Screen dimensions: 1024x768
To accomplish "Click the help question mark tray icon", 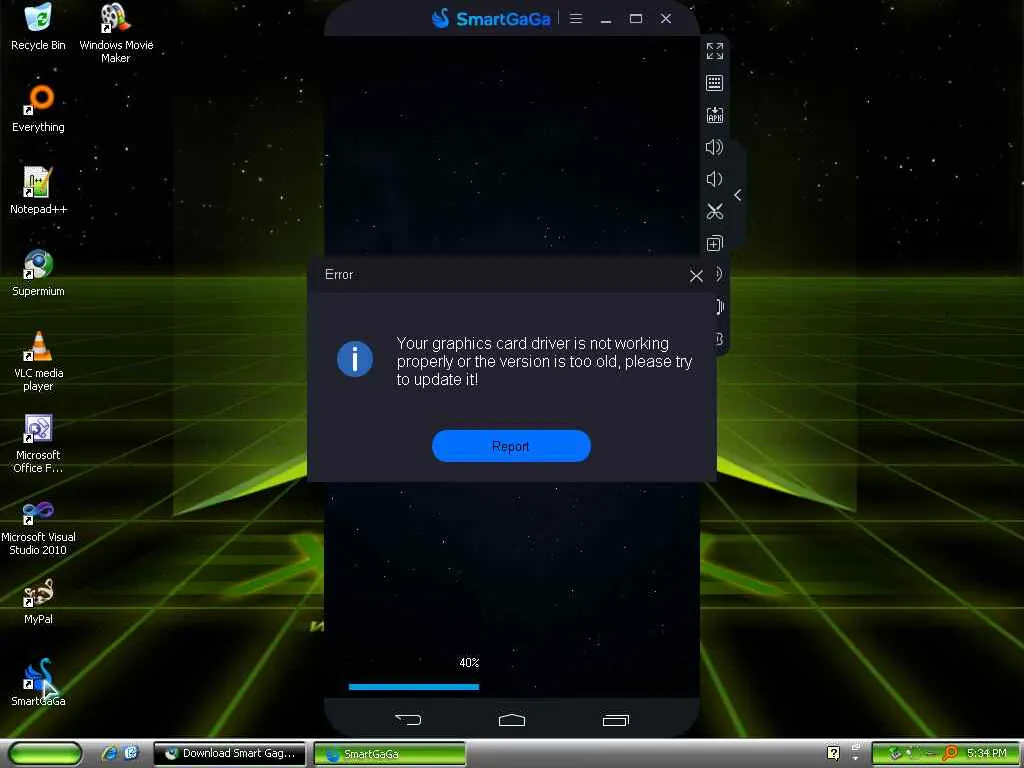I will pyautogui.click(x=833, y=753).
